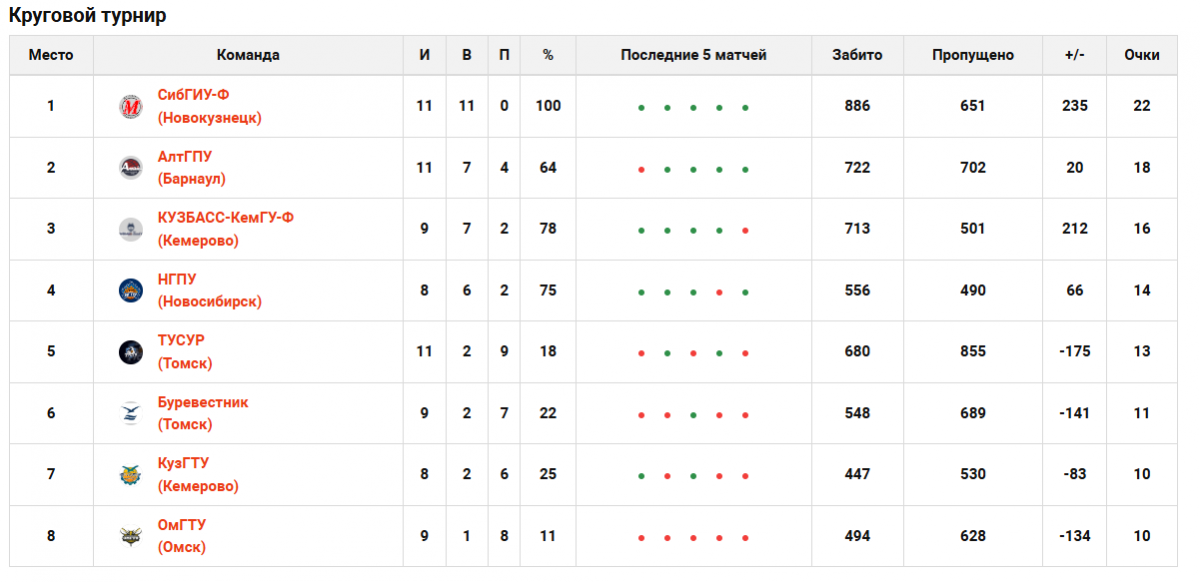Click the ТУСУР Томск team logo
Screen dimensions: 1200x582
(131, 352)
